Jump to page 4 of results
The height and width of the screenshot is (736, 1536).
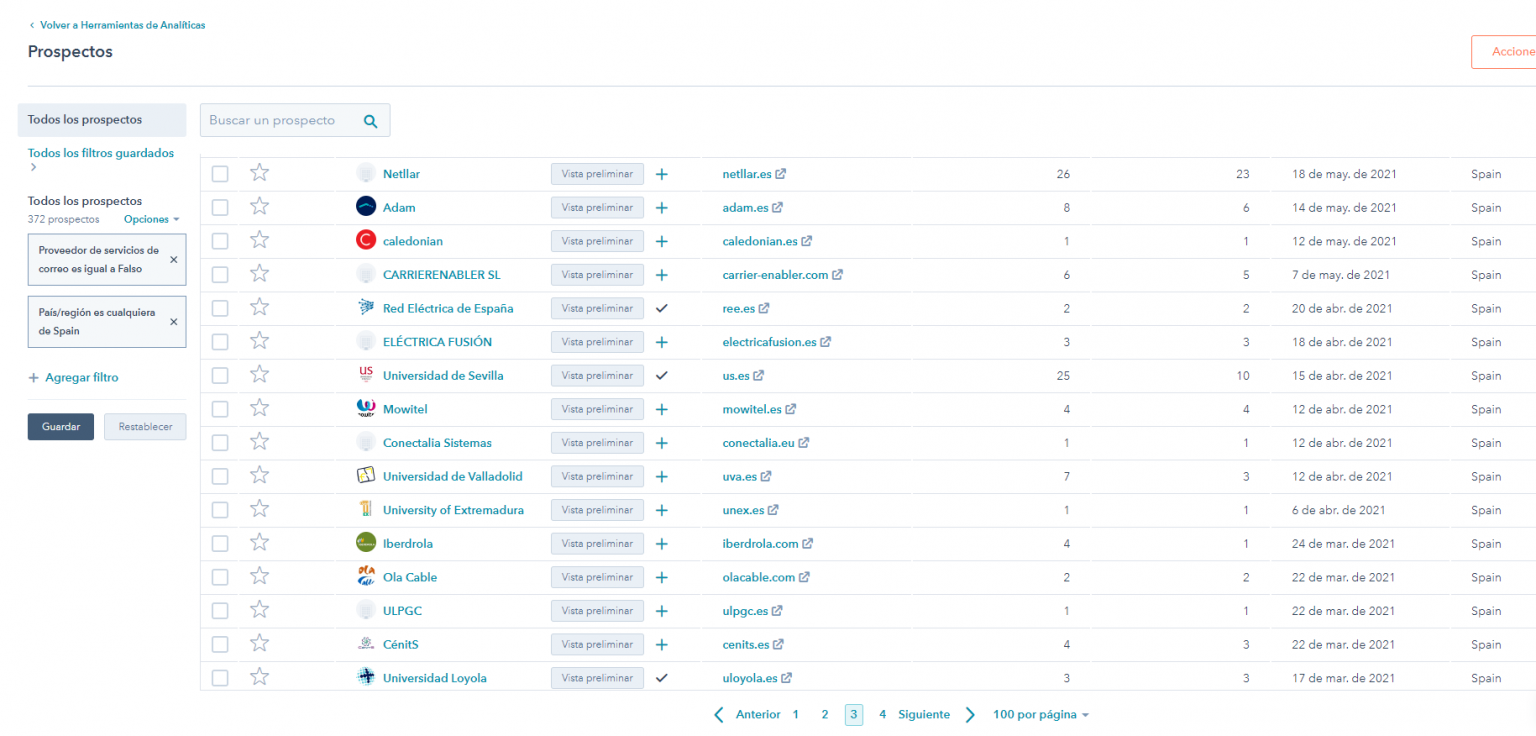(x=882, y=714)
